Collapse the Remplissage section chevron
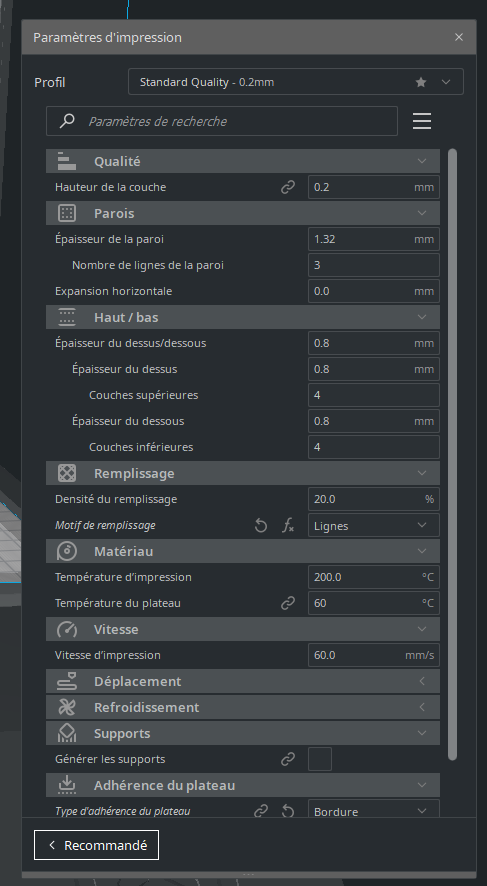 tap(422, 473)
